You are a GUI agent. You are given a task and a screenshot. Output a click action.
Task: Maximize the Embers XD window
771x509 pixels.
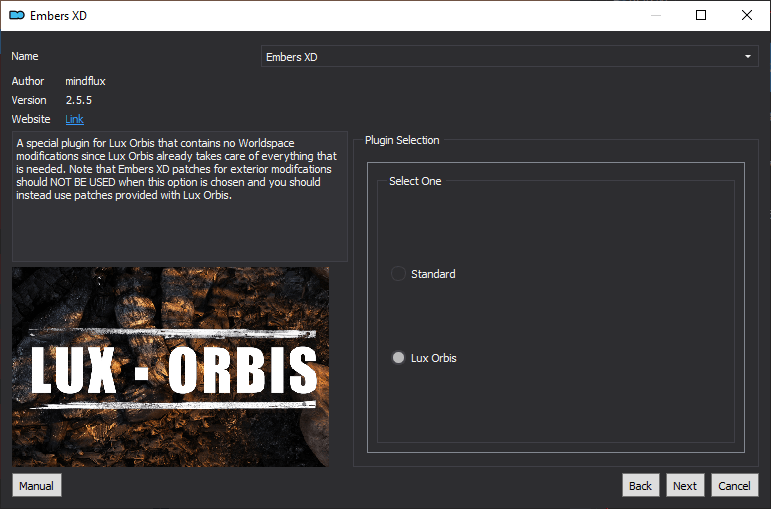click(701, 15)
